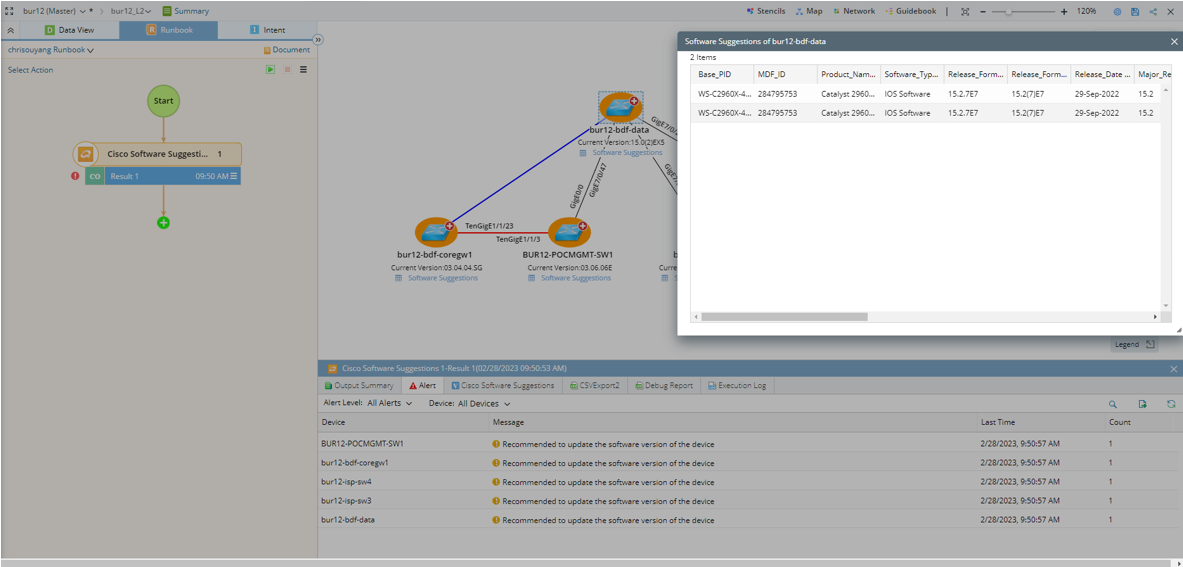The image size is (1183, 567).
Task: Click the fit-to-screen zoom icon
Action: click(965, 11)
